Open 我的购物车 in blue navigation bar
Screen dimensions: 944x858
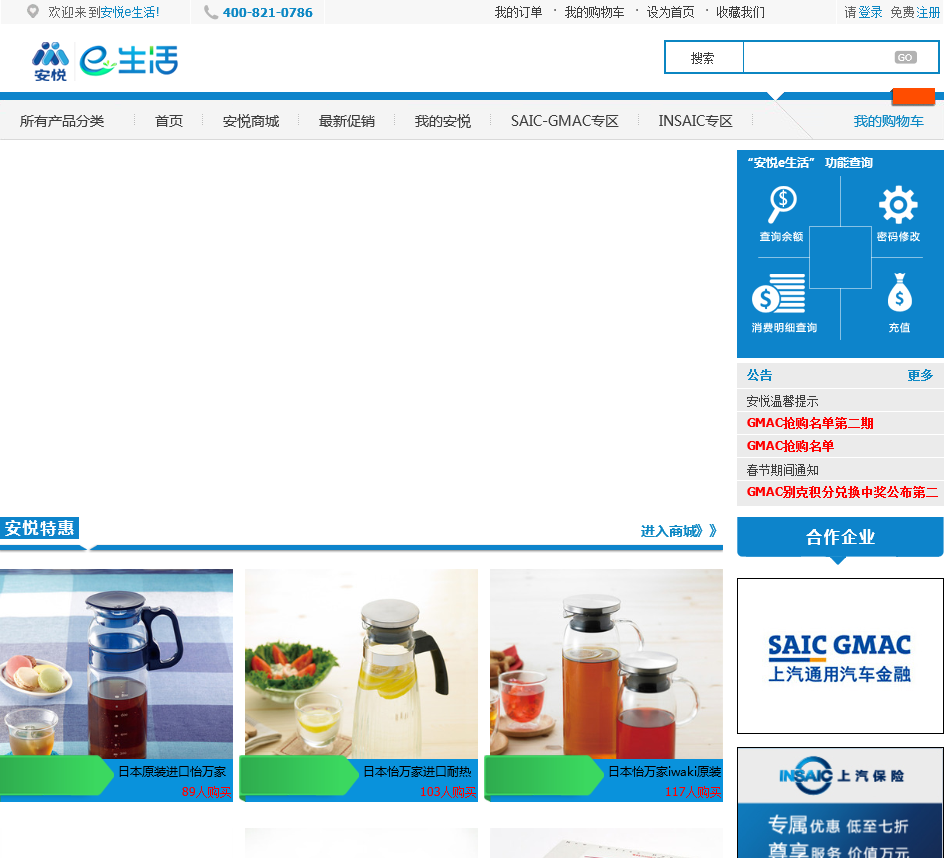click(889, 121)
